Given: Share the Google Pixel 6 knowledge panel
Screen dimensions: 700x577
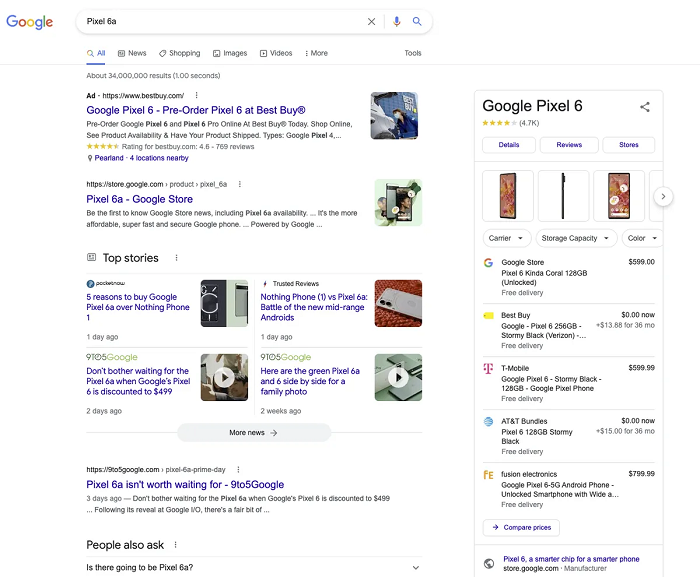Looking at the screenshot, I should coord(645,107).
